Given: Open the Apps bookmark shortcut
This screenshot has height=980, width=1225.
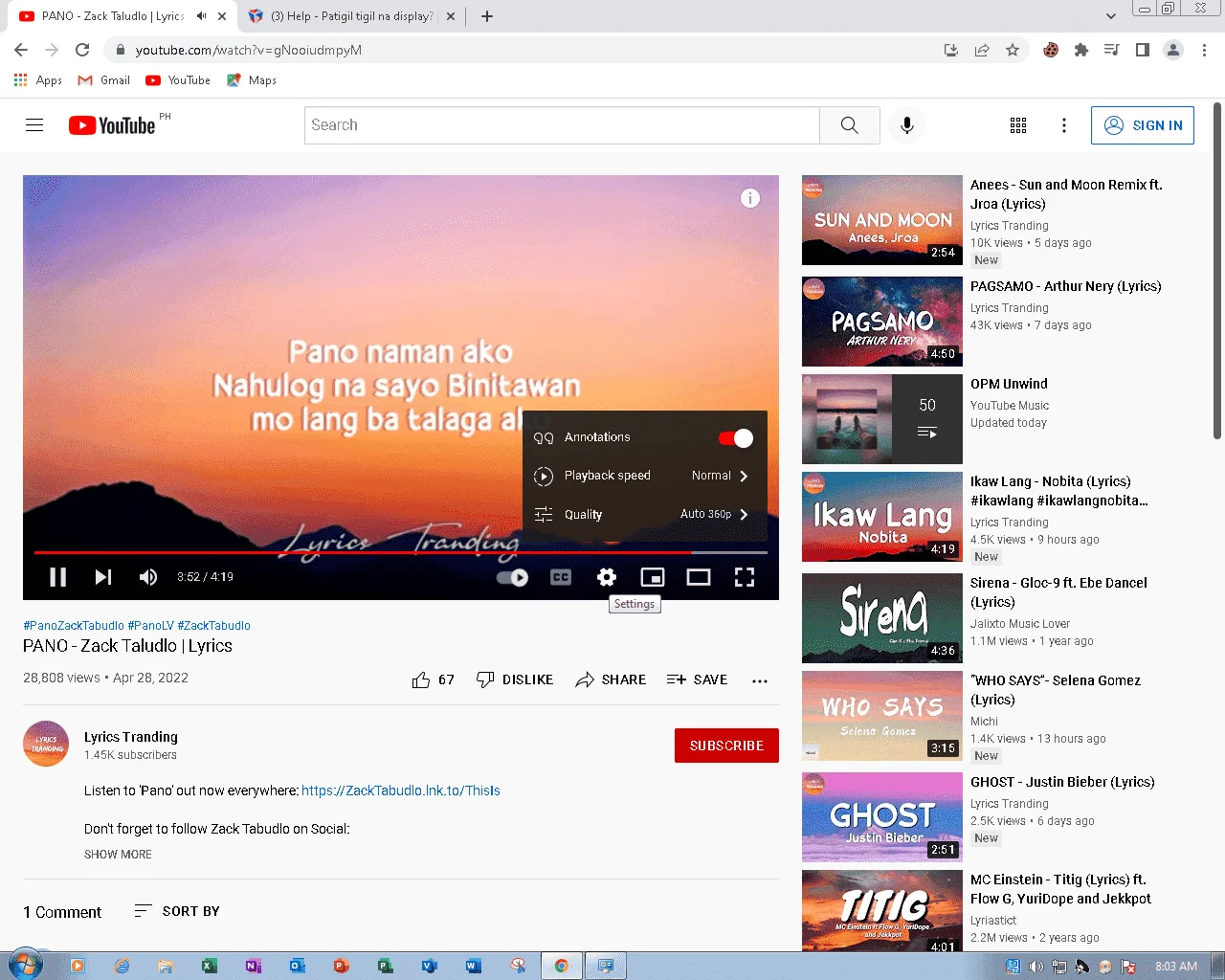Looking at the screenshot, I should pyautogui.click(x=38, y=80).
